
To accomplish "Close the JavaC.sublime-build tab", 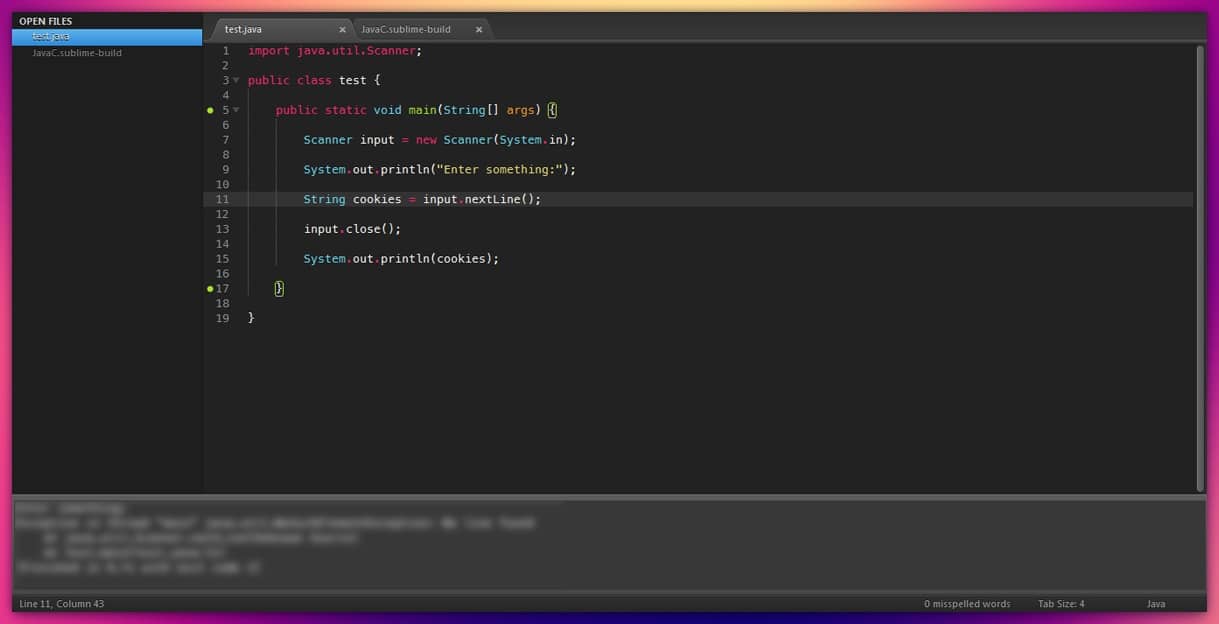I will [478, 30].
